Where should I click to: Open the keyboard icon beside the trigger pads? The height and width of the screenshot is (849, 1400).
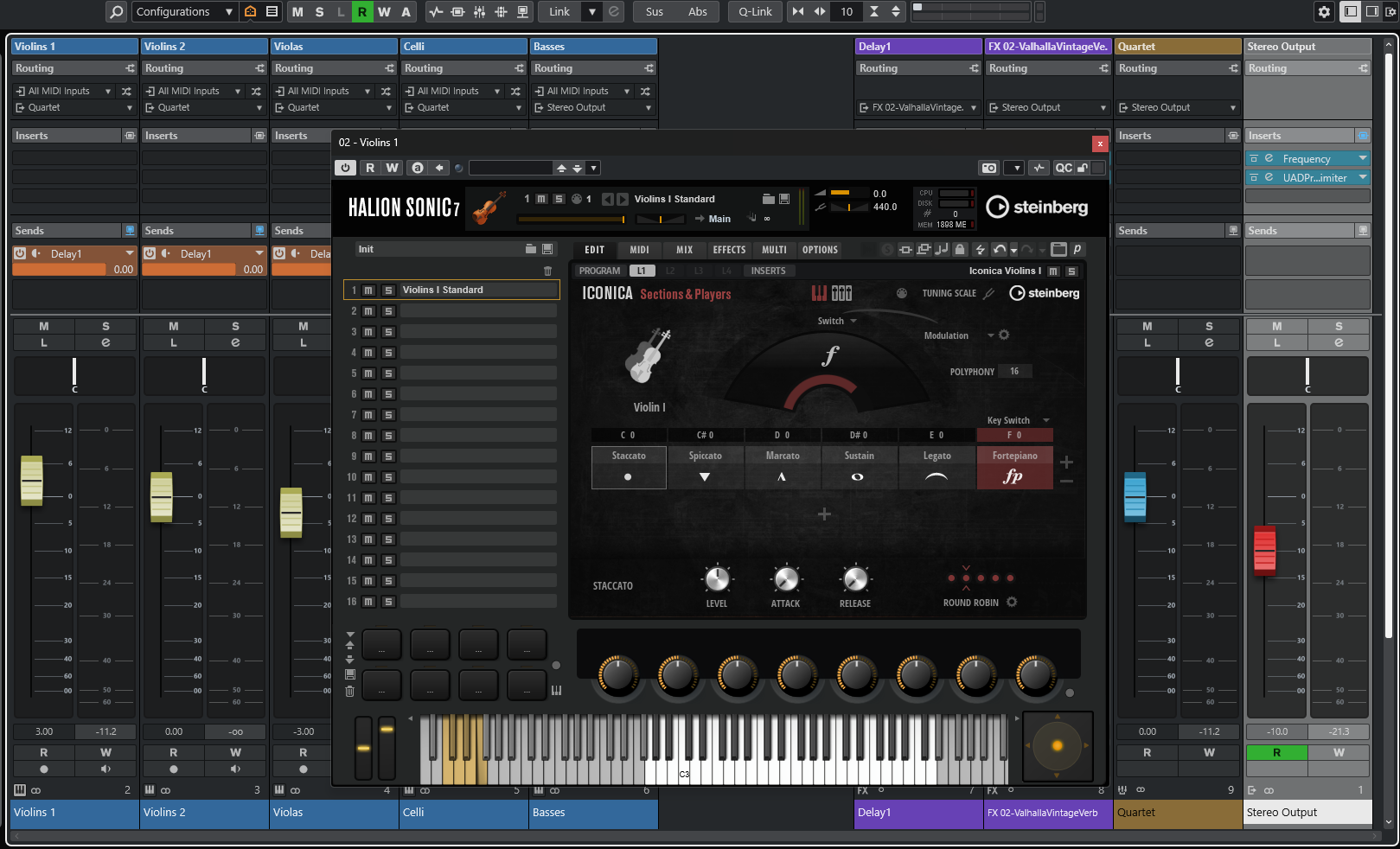pos(556,690)
